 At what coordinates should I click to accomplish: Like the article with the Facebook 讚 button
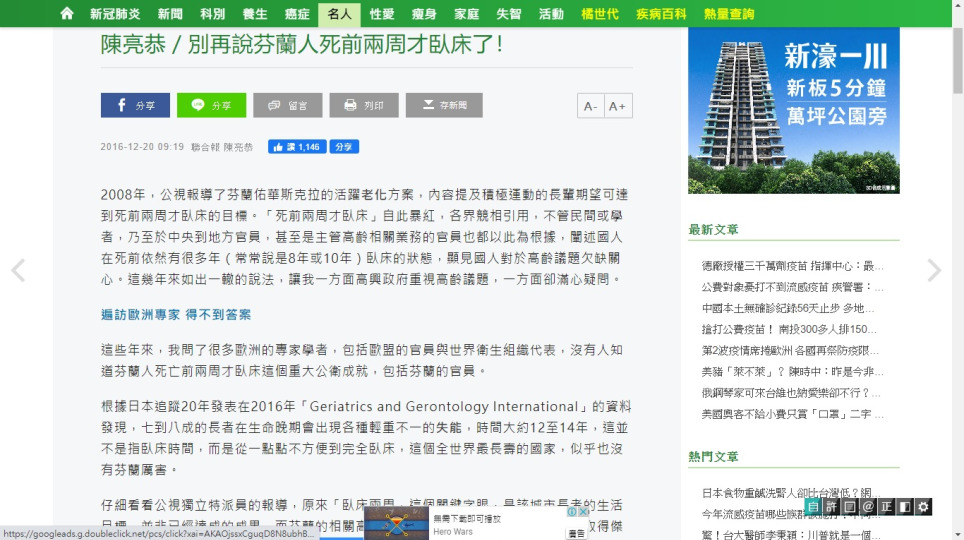coord(297,147)
